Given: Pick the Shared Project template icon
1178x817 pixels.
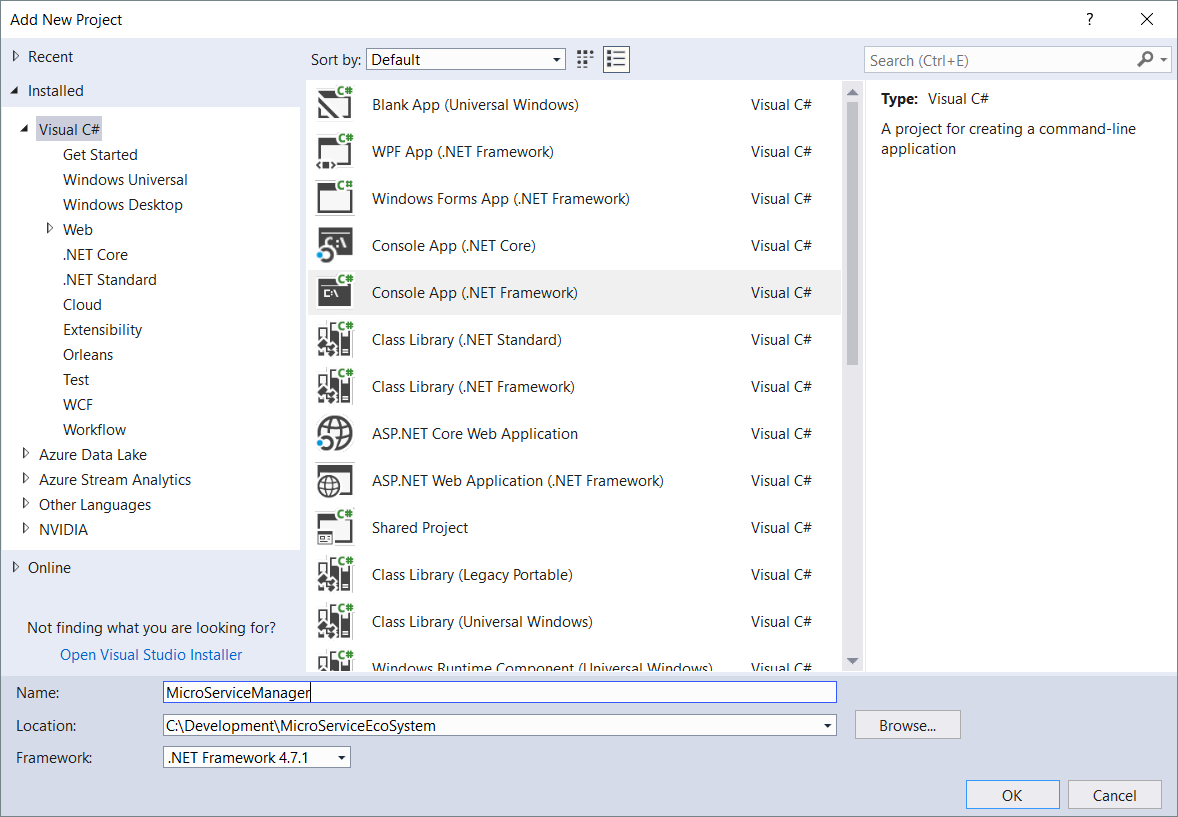Looking at the screenshot, I should (335, 527).
